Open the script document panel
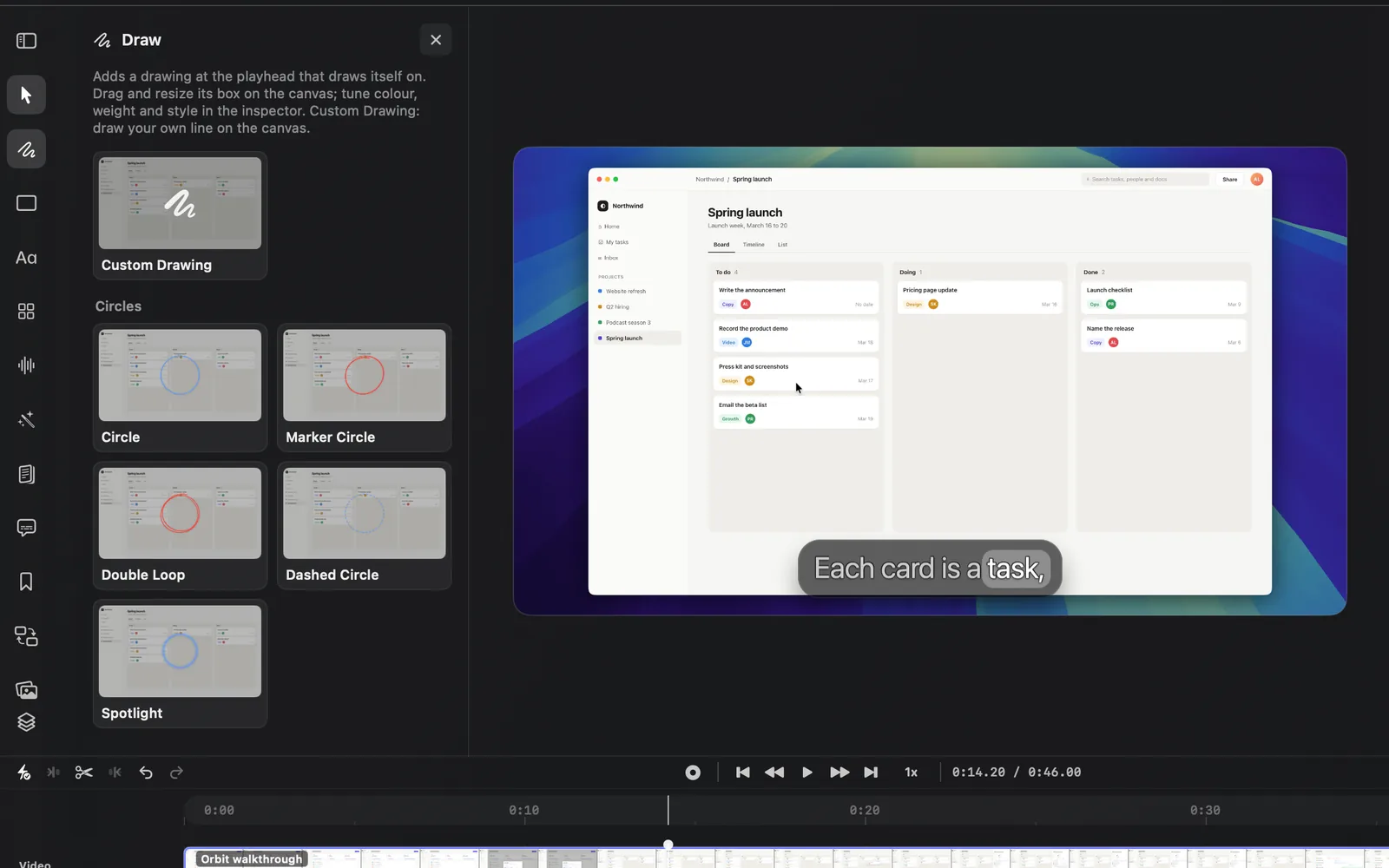This screenshot has height=868, width=1389. coord(26,474)
